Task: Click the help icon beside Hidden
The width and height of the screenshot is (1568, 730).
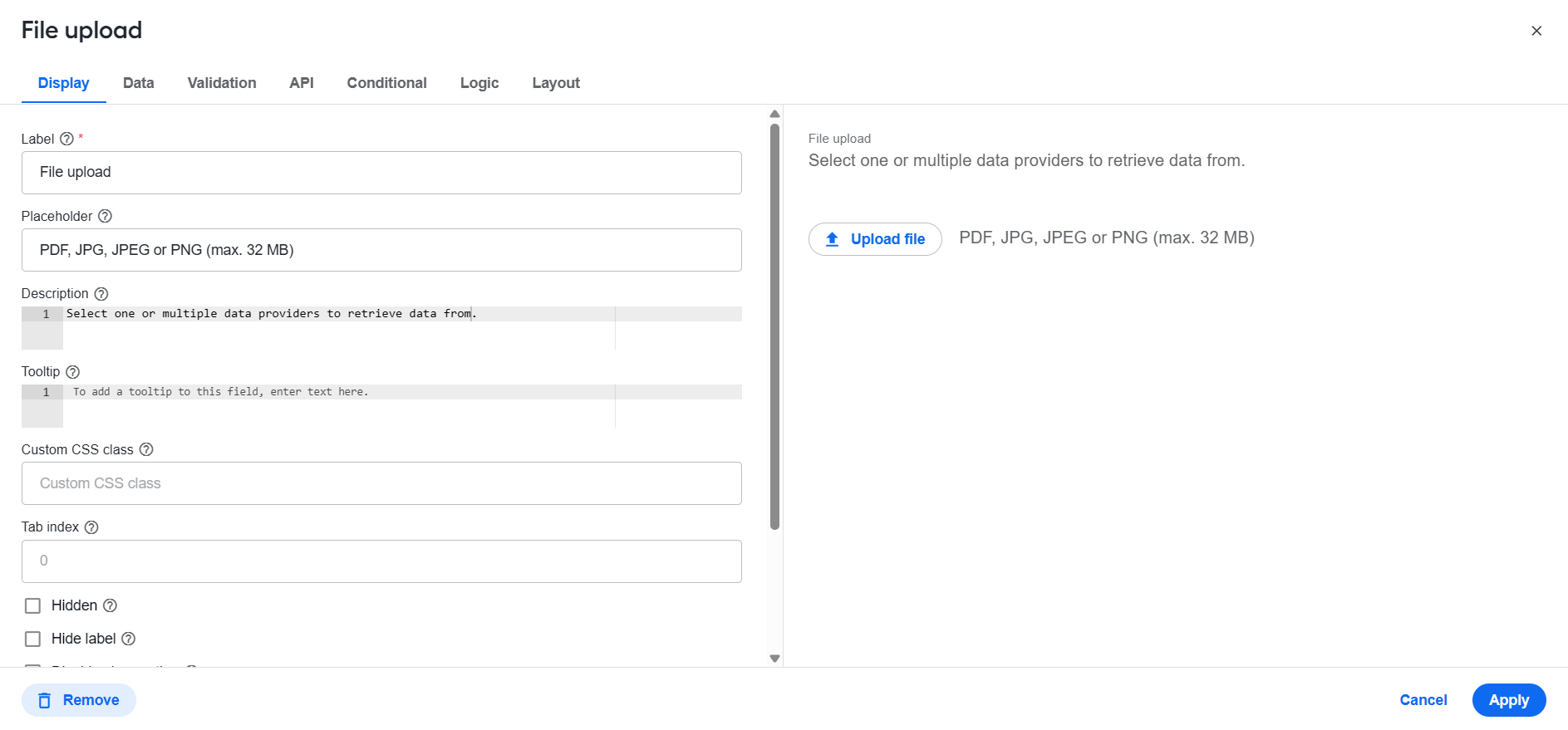Action: click(110, 605)
